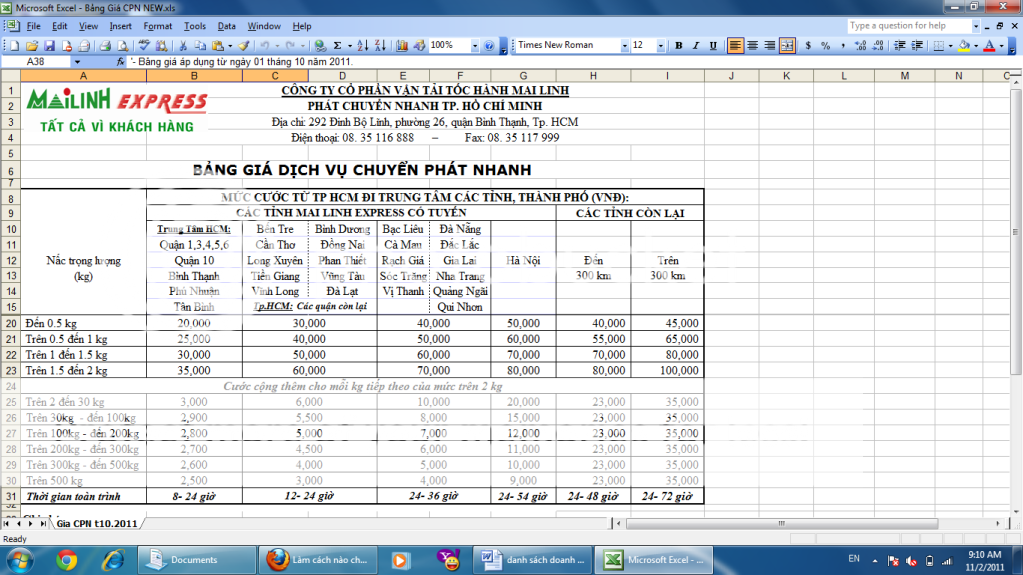Create a new blank workbook
The width and height of the screenshot is (1023, 575).
pos(14,46)
